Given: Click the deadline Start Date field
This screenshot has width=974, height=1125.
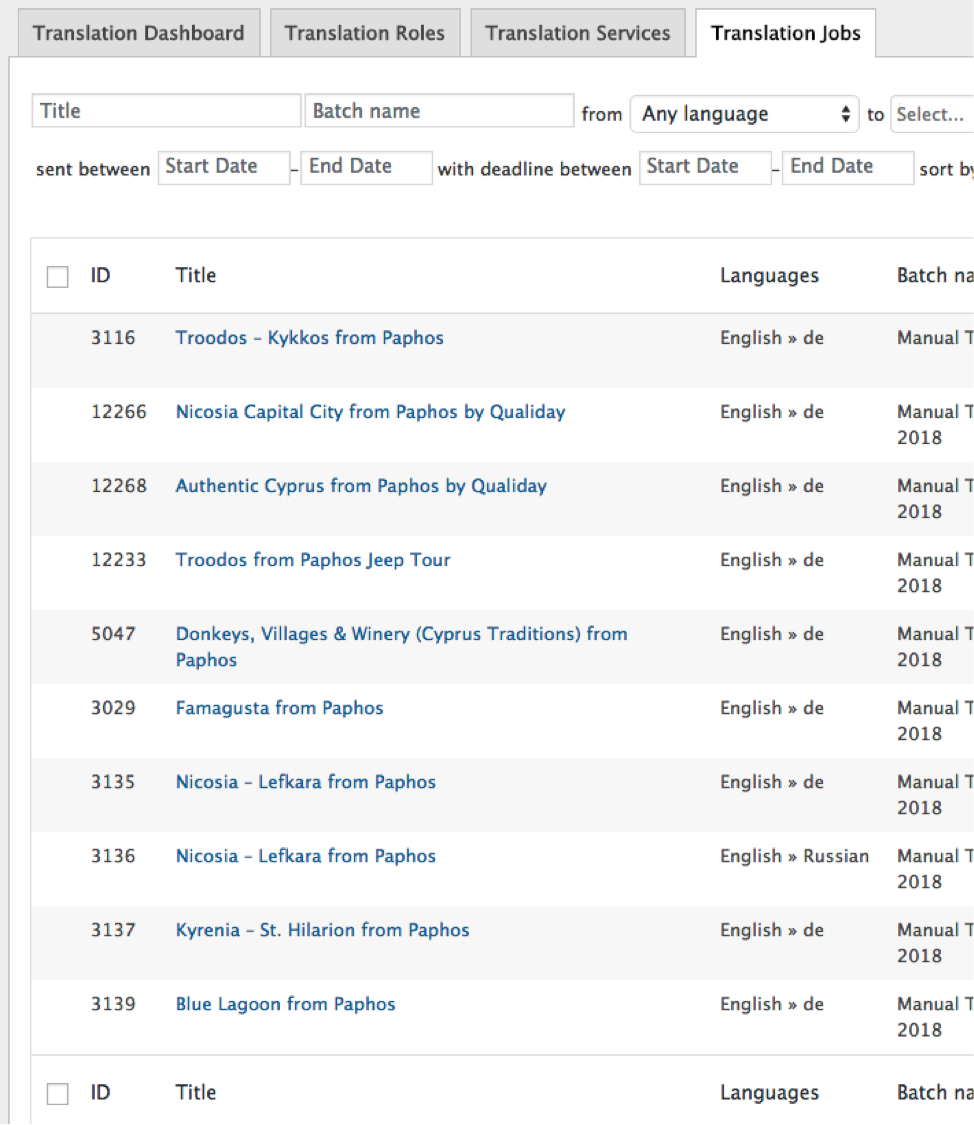Looking at the screenshot, I should 705,167.
